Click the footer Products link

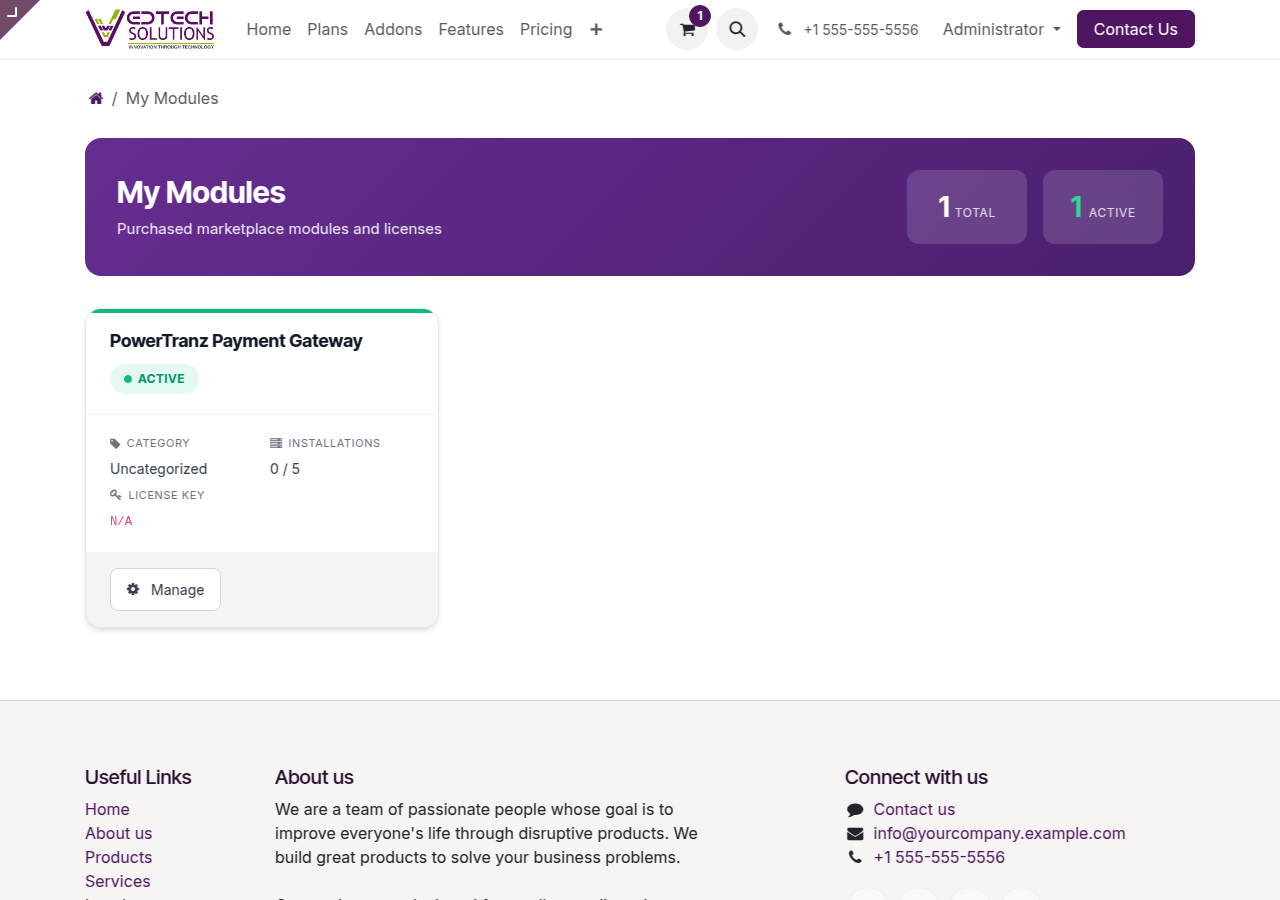click(x=118, y=858)
